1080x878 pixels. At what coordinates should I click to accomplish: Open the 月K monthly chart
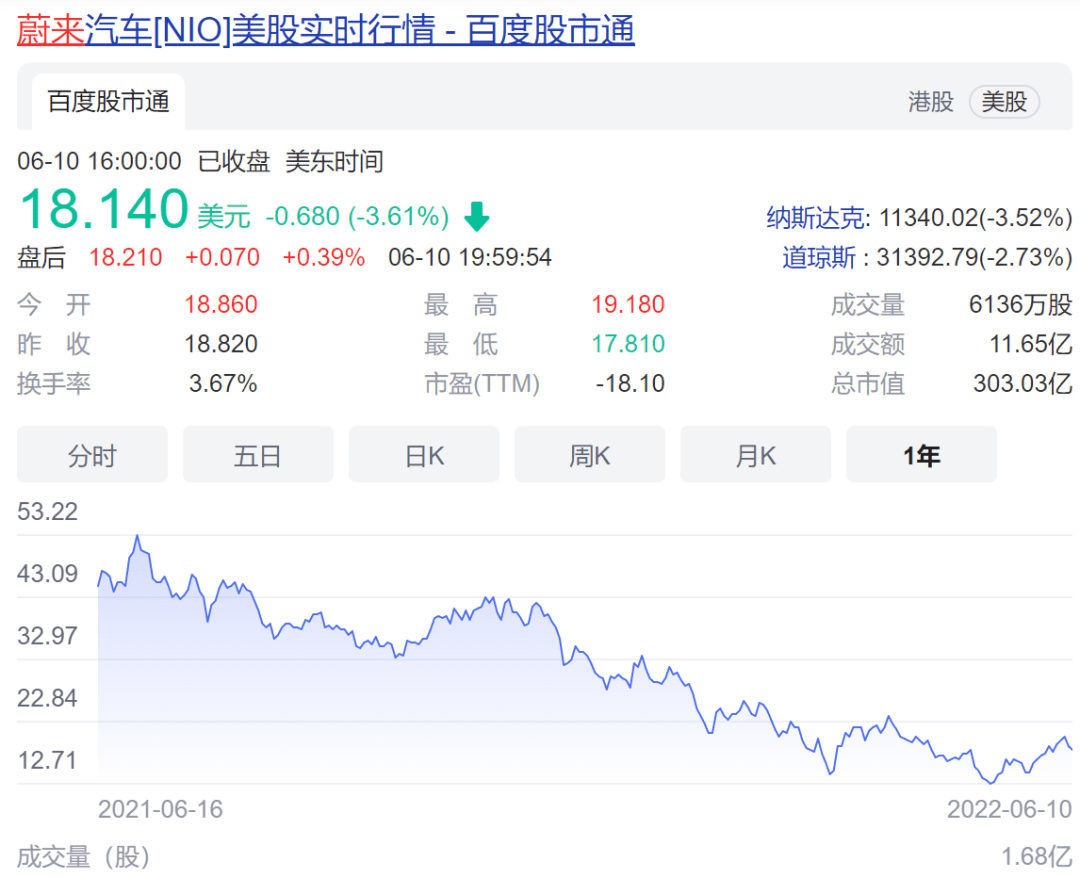click(755, 454)
